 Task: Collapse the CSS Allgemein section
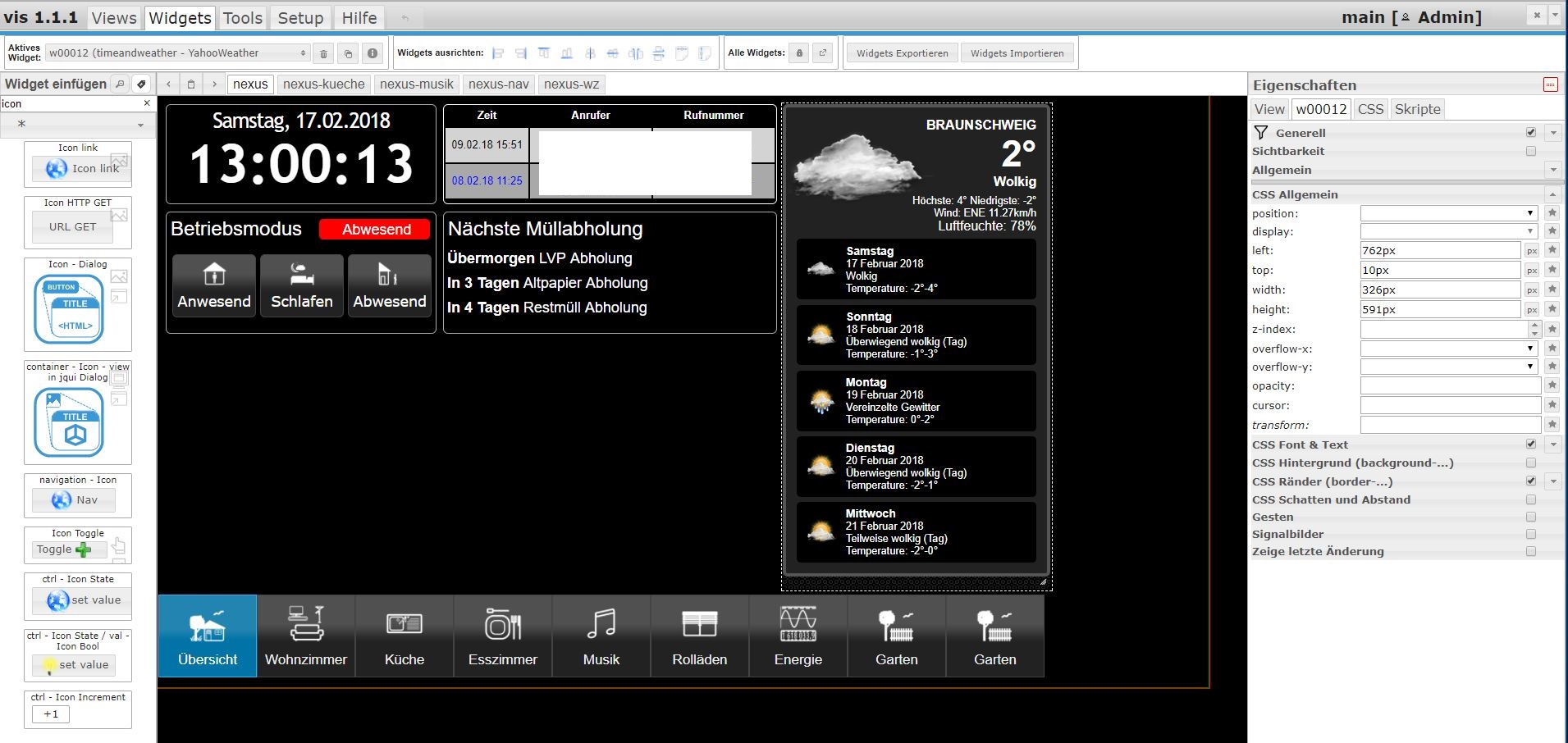[x=1552, y=194]
